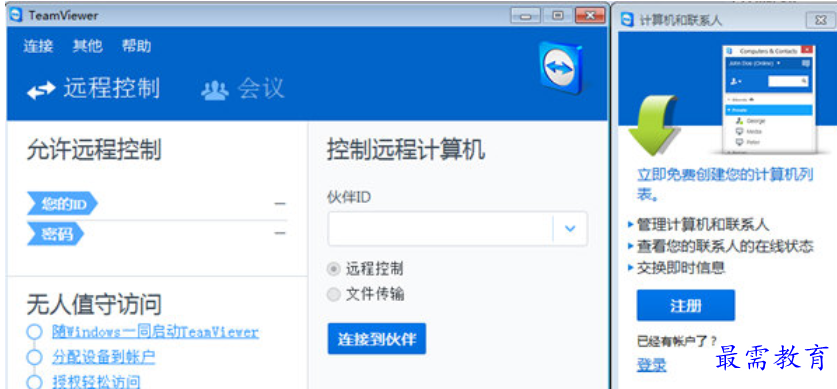837x389 pixels.
Task: Click circle beside 分配设备到帐户
Action: (x=34, y=357)
